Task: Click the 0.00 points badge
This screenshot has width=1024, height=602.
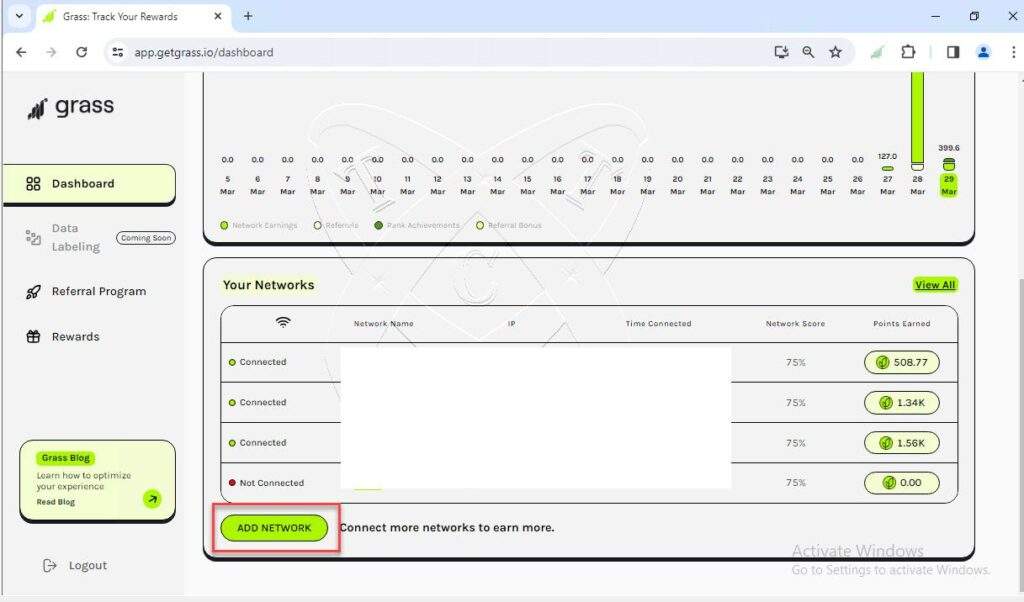Action: click(901, 483)
